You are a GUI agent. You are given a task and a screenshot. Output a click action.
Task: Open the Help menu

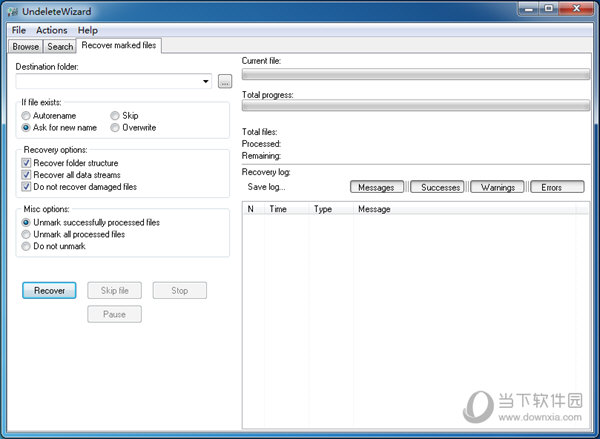click(x=88, y=30)
